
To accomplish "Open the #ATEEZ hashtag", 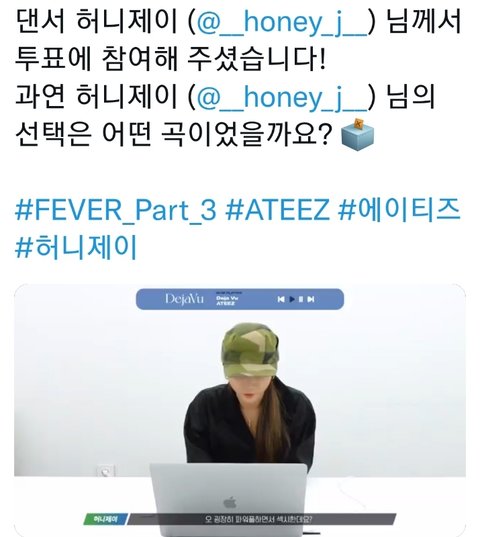I will click(x=277, y=210).
